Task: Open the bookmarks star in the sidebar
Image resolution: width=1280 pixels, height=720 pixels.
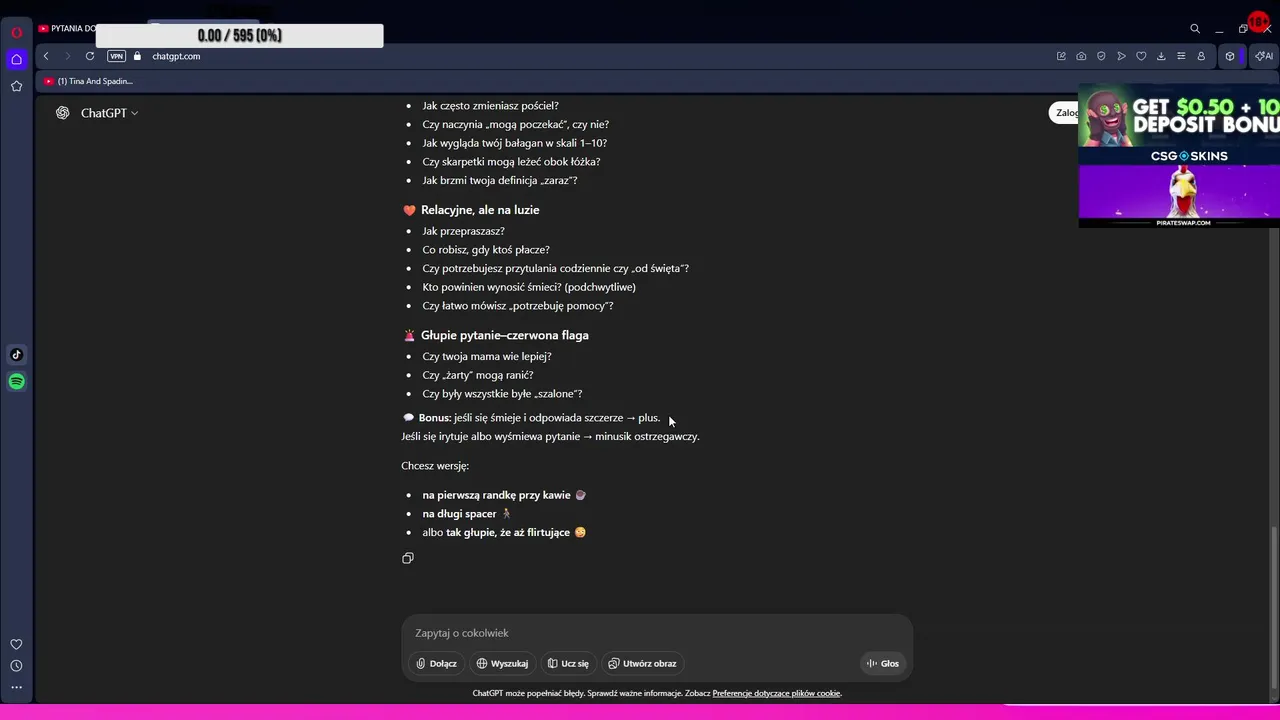Action: click(x=16, y=86)
